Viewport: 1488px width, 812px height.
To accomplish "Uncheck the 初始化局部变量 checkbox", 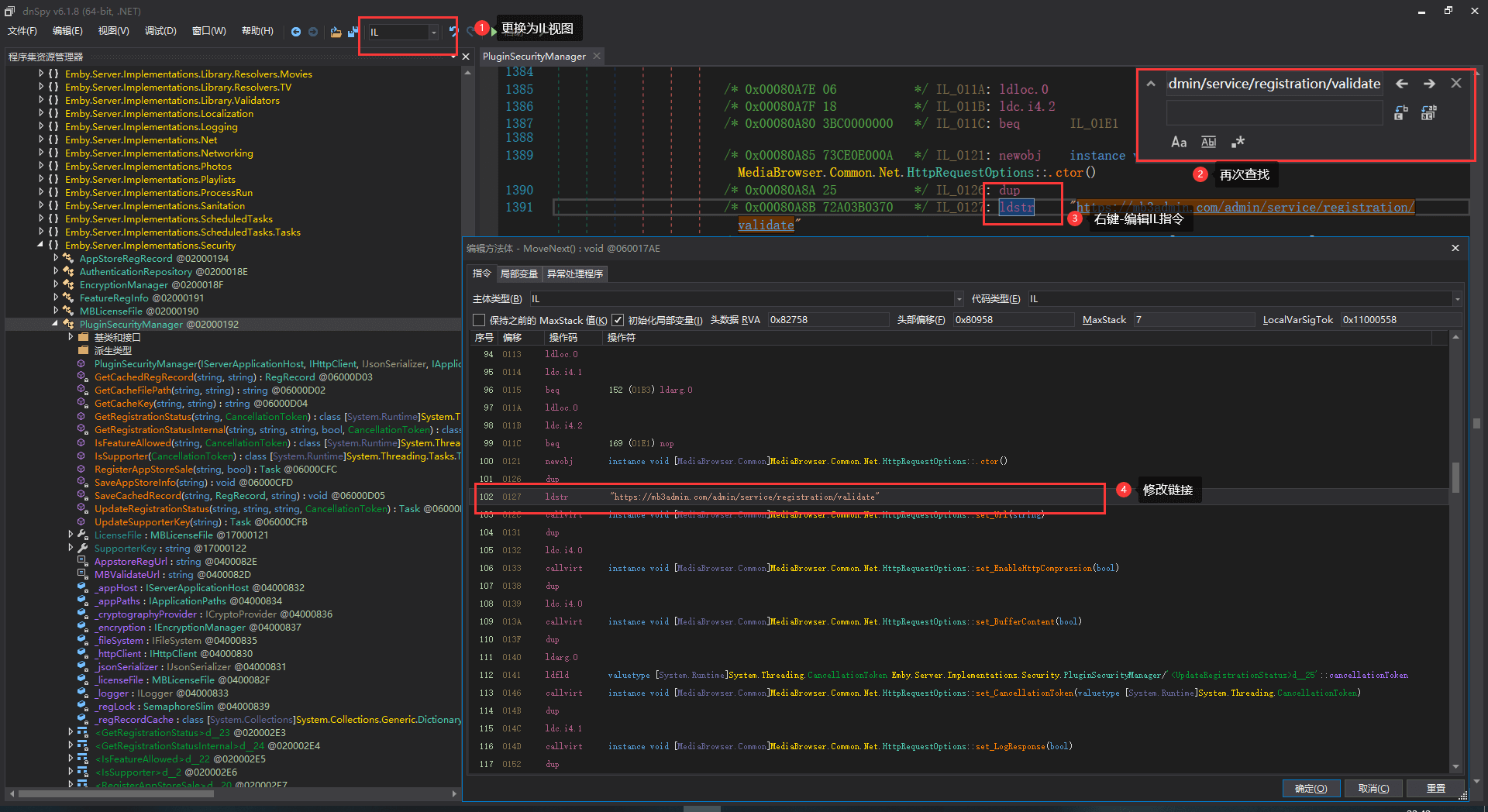I will [x=618, y=319].
